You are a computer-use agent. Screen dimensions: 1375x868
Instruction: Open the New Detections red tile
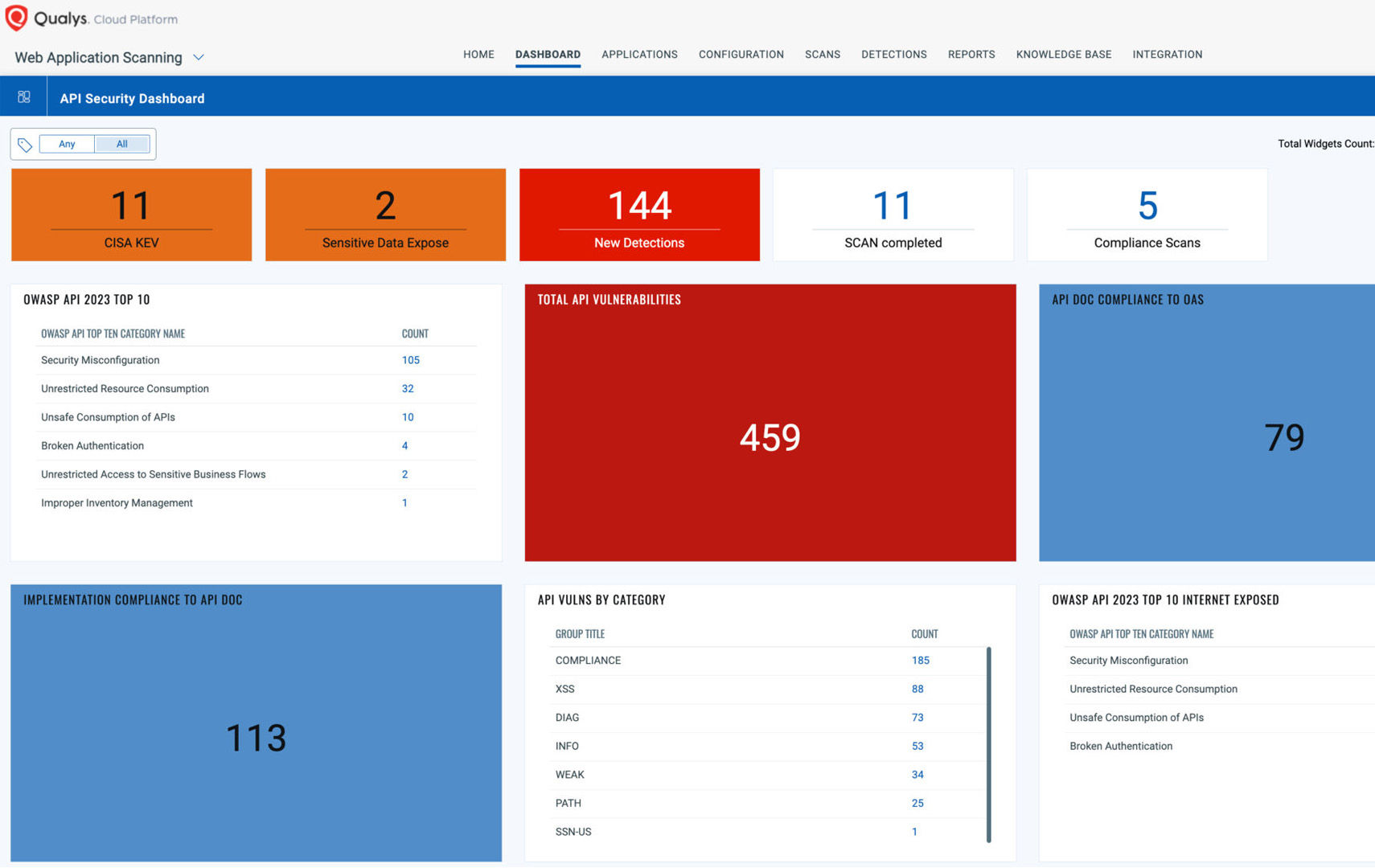(x=639, y=215)
